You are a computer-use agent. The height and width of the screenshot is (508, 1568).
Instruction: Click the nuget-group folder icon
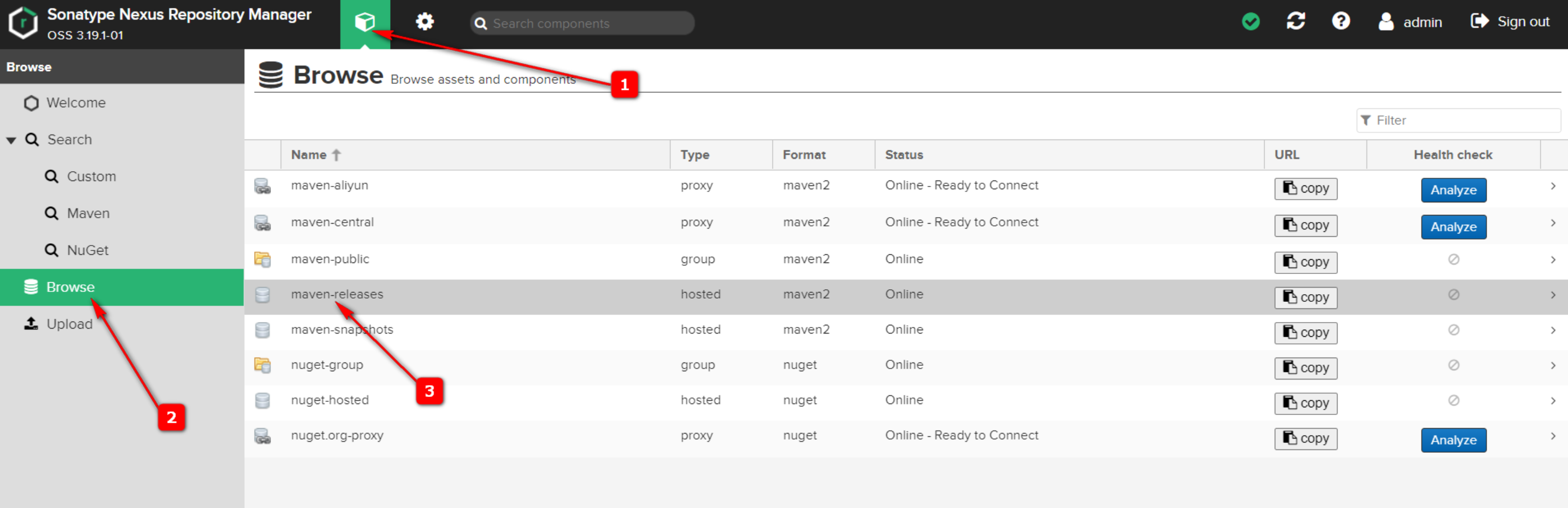(x=262, y=365)
